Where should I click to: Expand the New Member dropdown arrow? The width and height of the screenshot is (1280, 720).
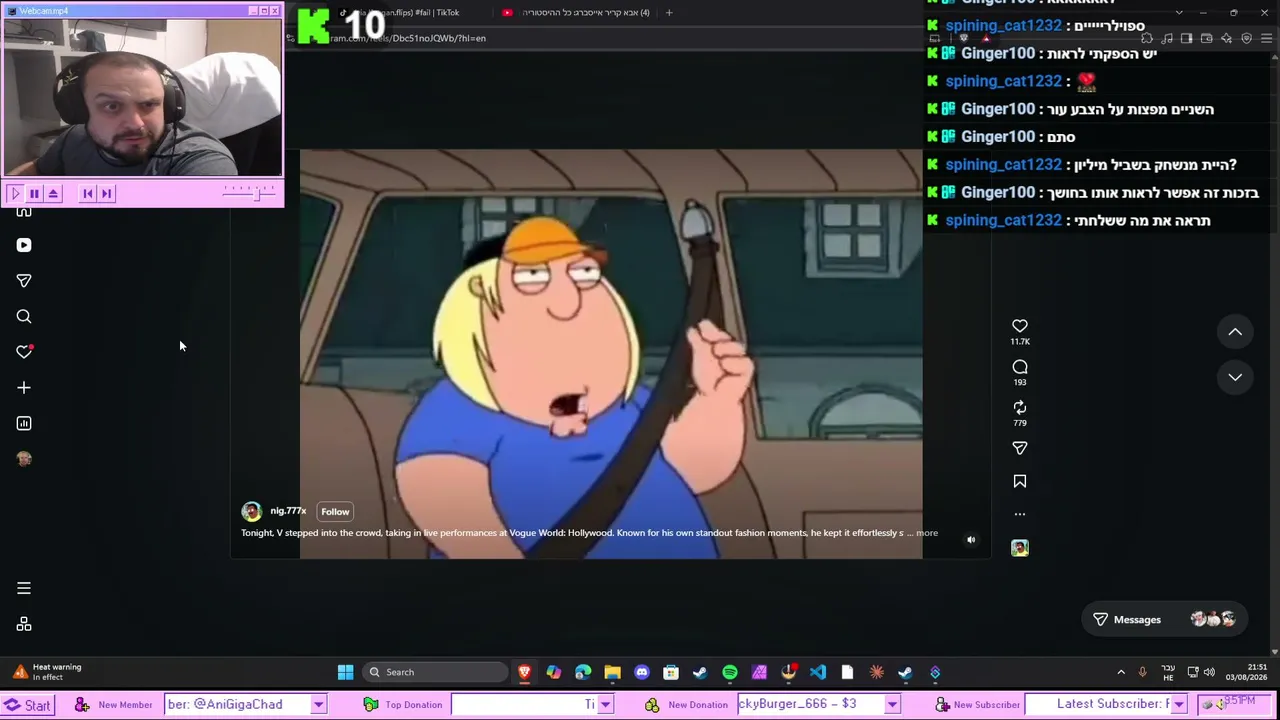(x=318, y=705)
